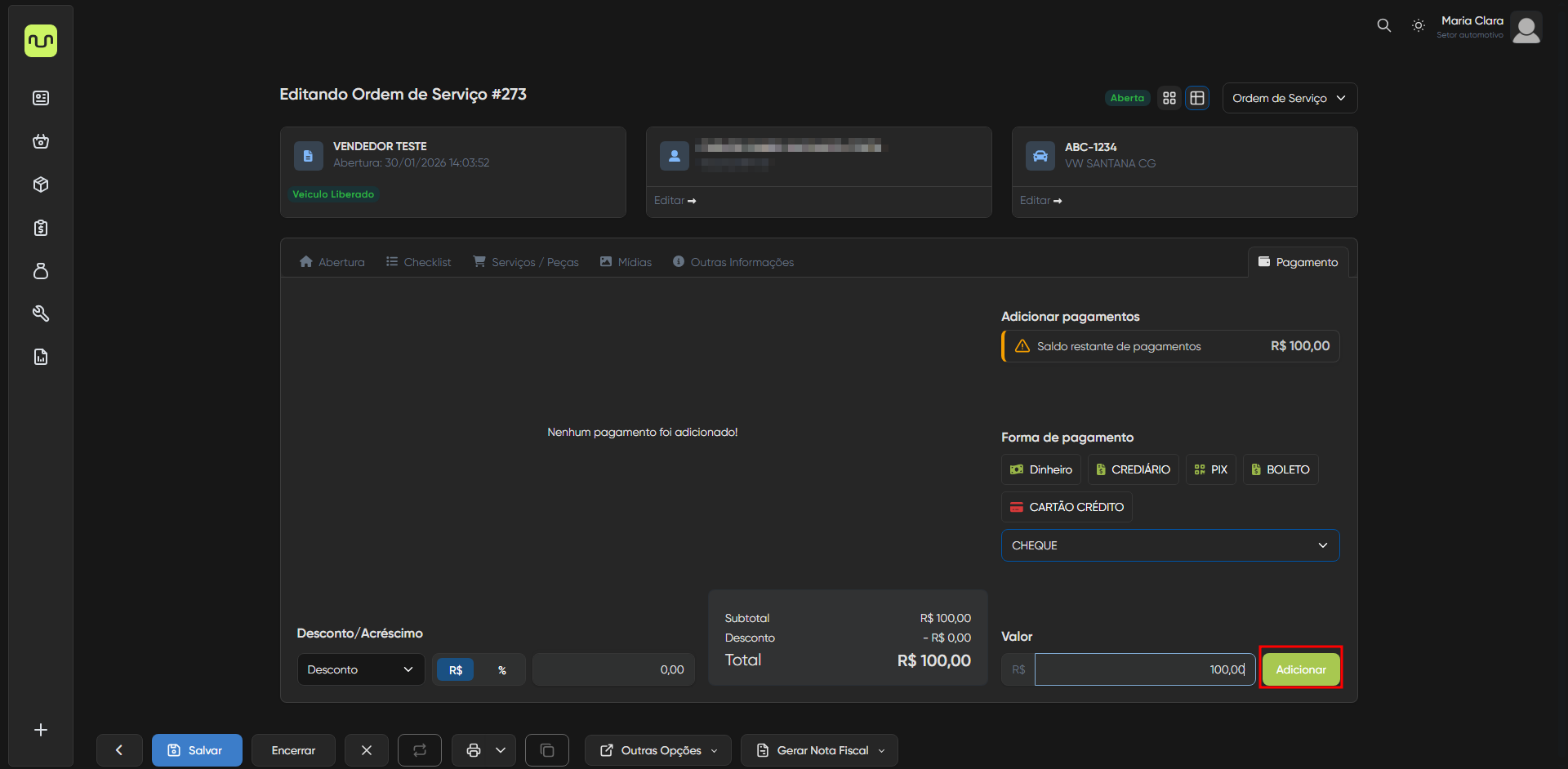Click the search magnifier icon

(1383, 25)
